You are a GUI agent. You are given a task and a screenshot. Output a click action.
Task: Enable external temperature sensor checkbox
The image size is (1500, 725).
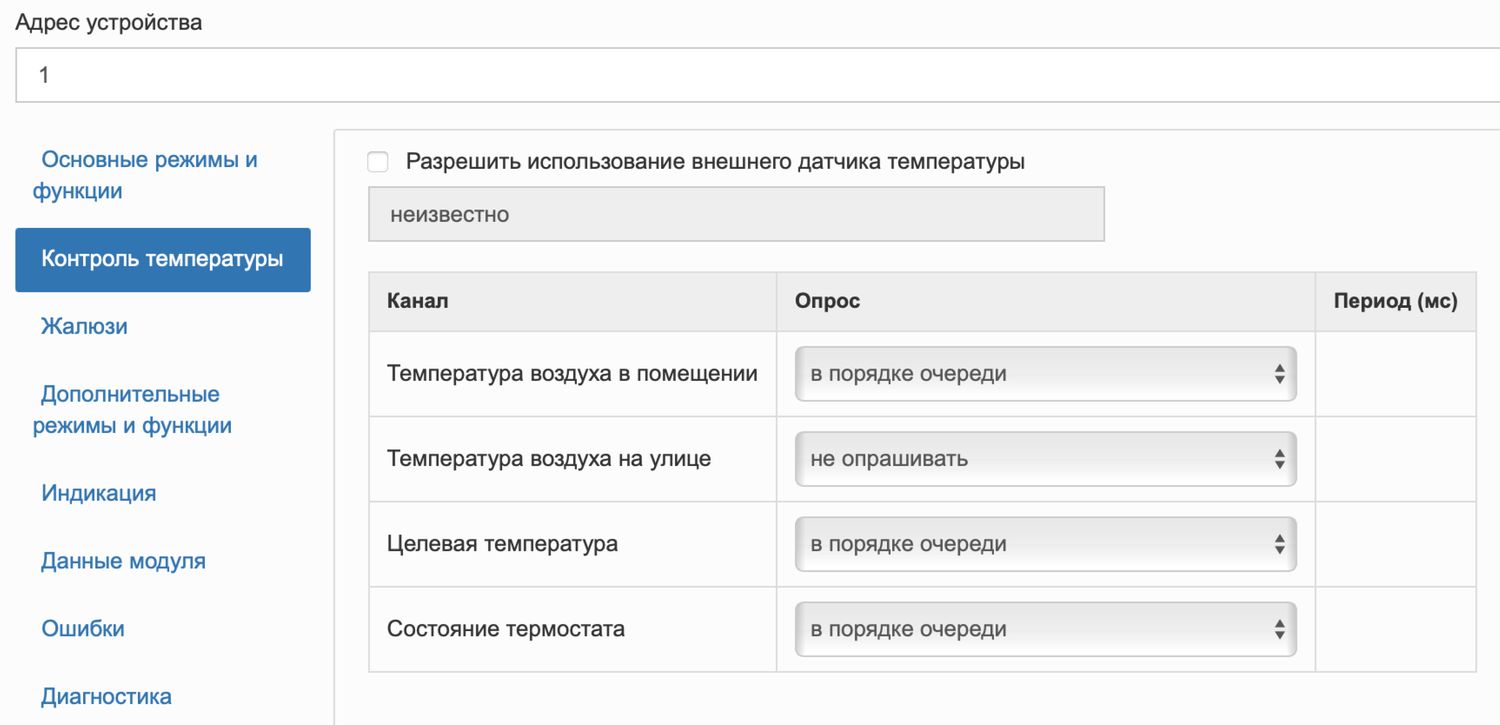(x=378, y=162)
